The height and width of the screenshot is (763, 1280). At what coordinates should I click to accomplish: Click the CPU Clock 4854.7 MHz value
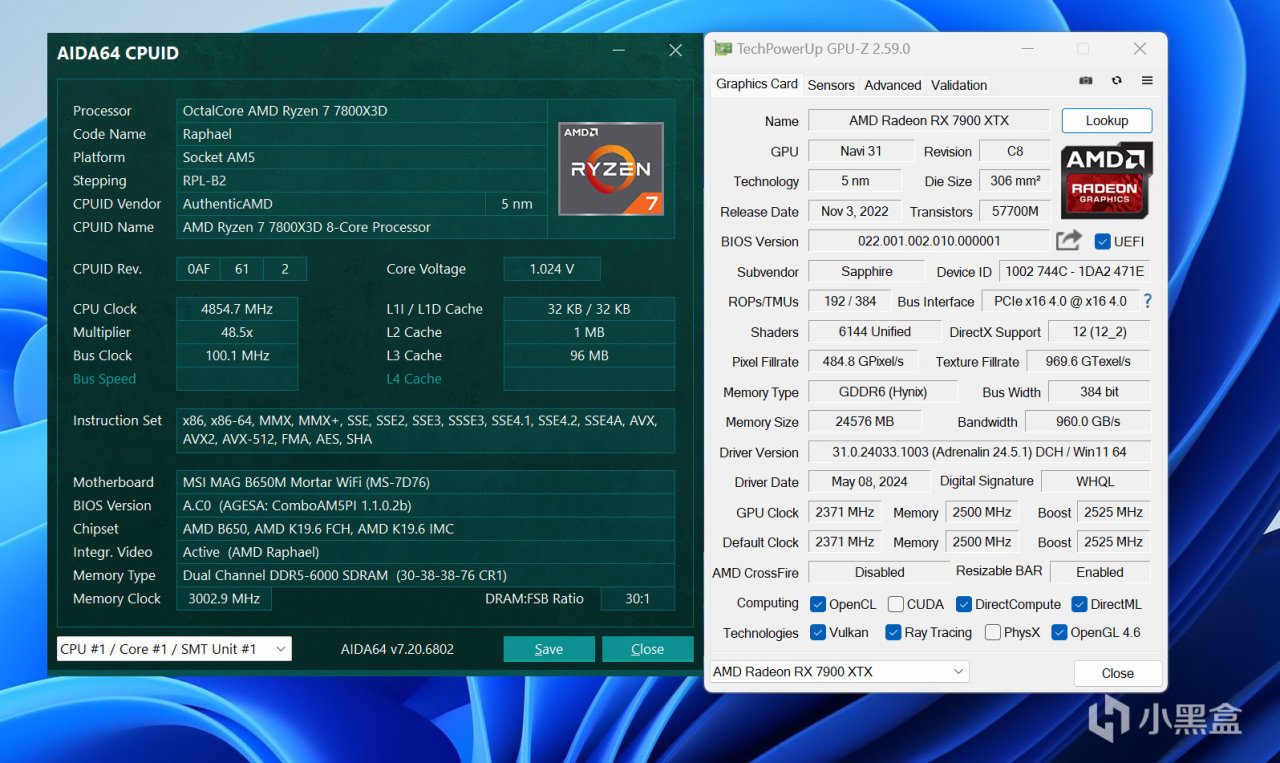(237, 309)
